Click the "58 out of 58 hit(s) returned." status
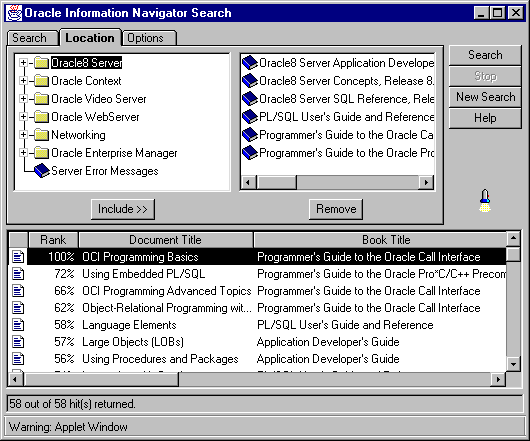The height and width of the screenshot is (441, 530). (x=72, y=404)
